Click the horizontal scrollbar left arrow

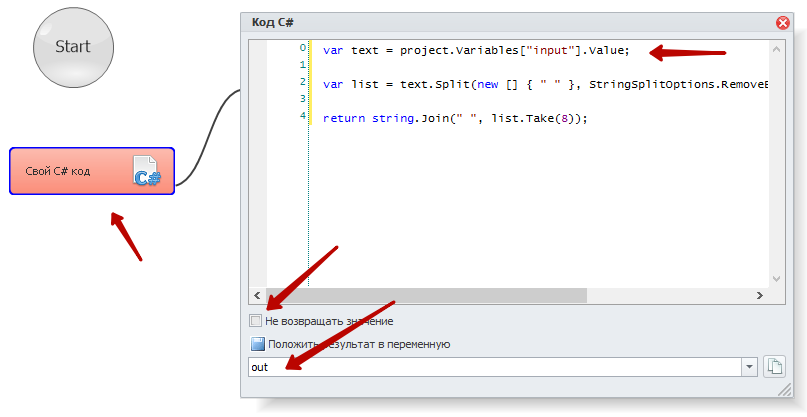tap(256, 296)
